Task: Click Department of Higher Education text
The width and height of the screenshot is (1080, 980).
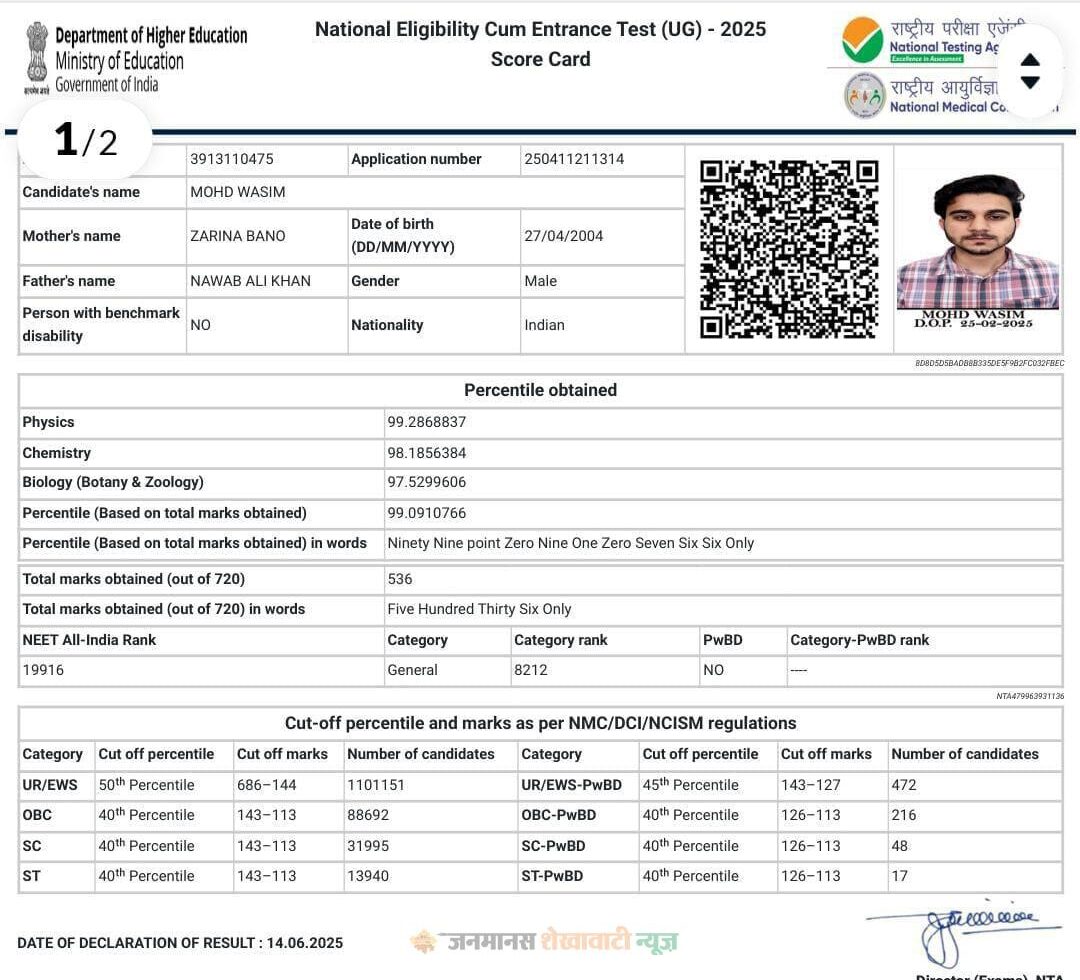Action: (x=151, y=36)
